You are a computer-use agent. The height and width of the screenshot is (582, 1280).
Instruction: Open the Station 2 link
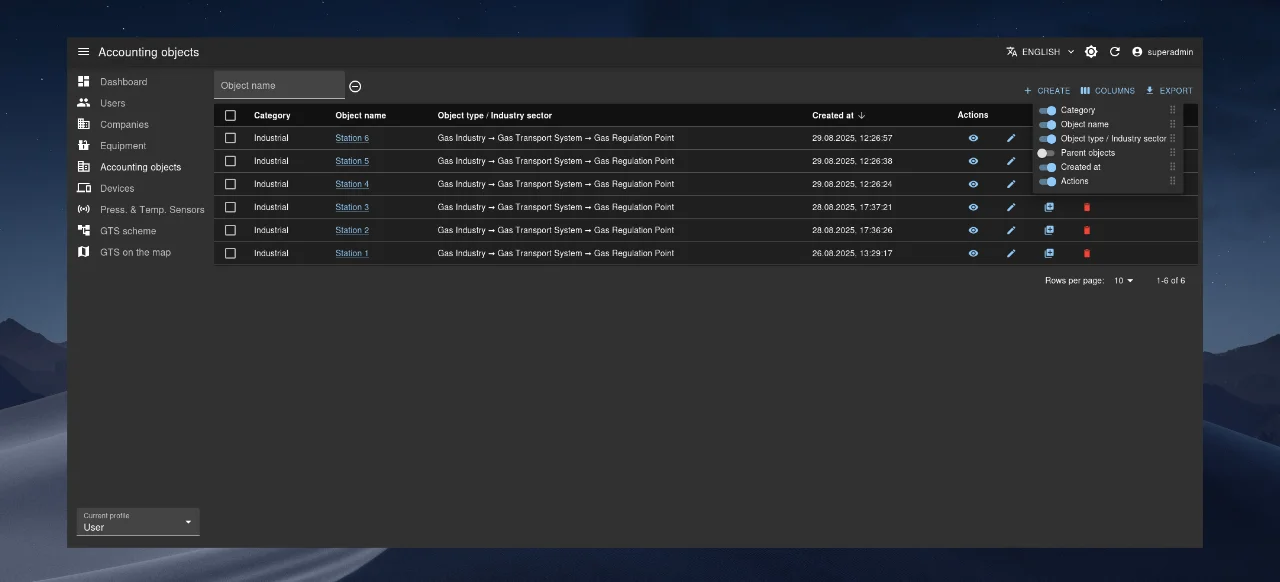(x=352, y=230)
